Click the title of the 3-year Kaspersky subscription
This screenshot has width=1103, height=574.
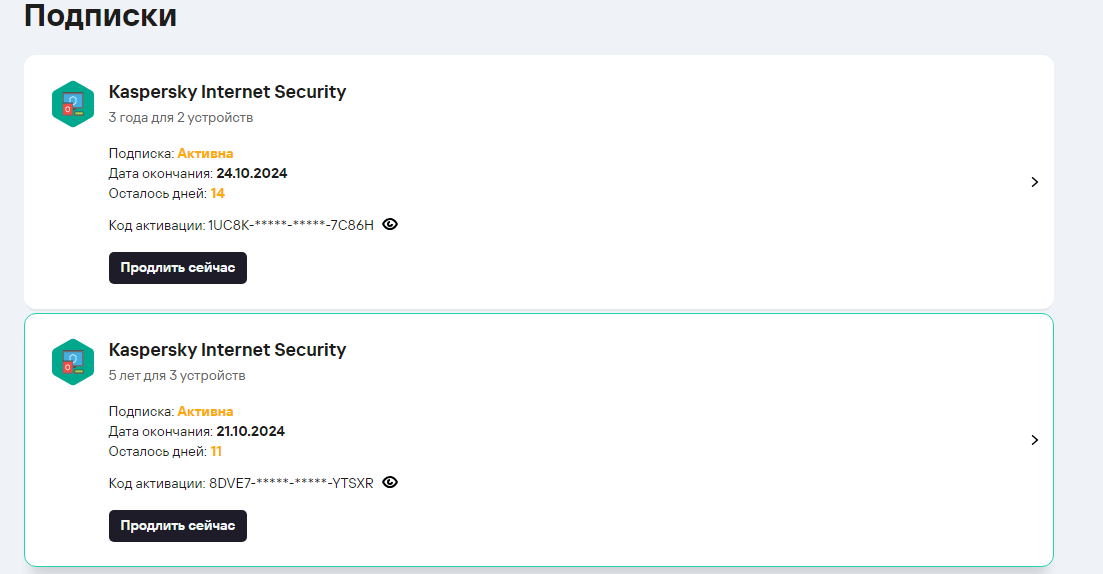[227, 92]
